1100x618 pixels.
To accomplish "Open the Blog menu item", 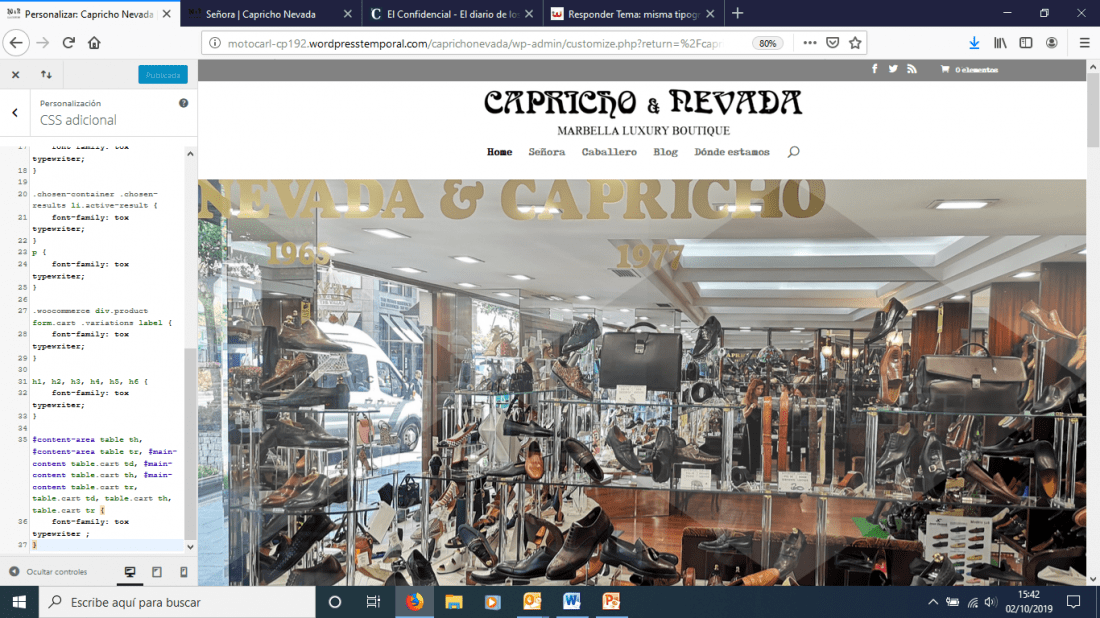I will pyautogui.click(x=665, y=152).
